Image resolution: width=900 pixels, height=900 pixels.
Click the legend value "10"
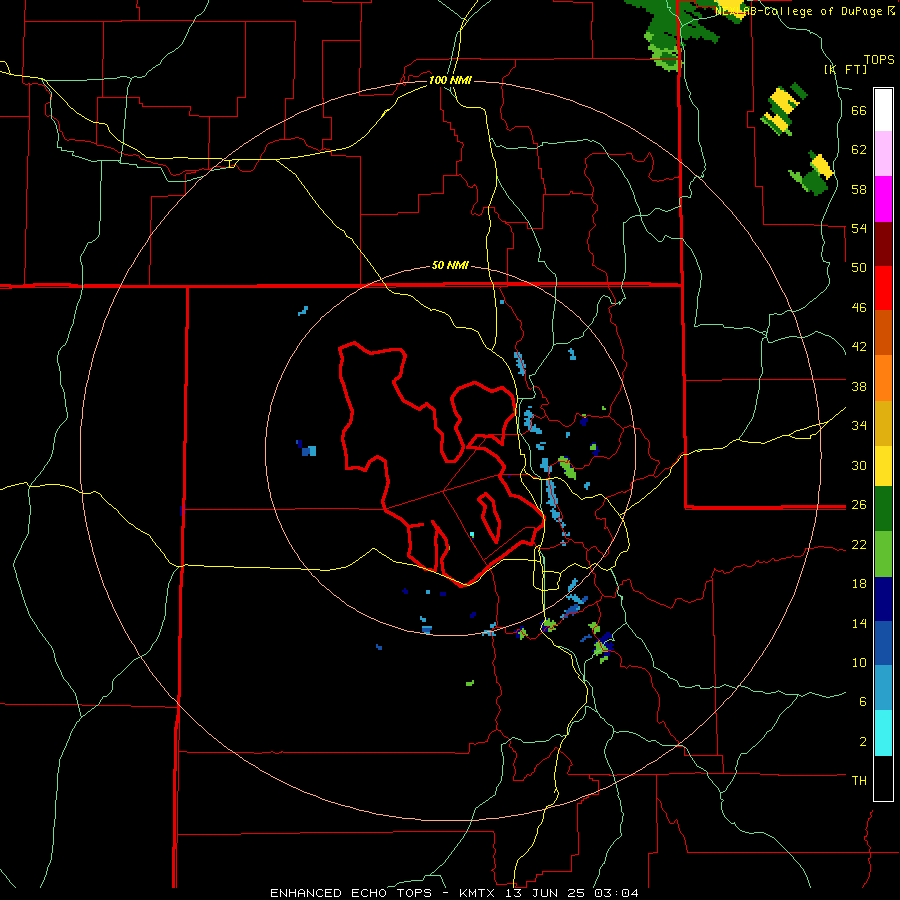[859, 663]
